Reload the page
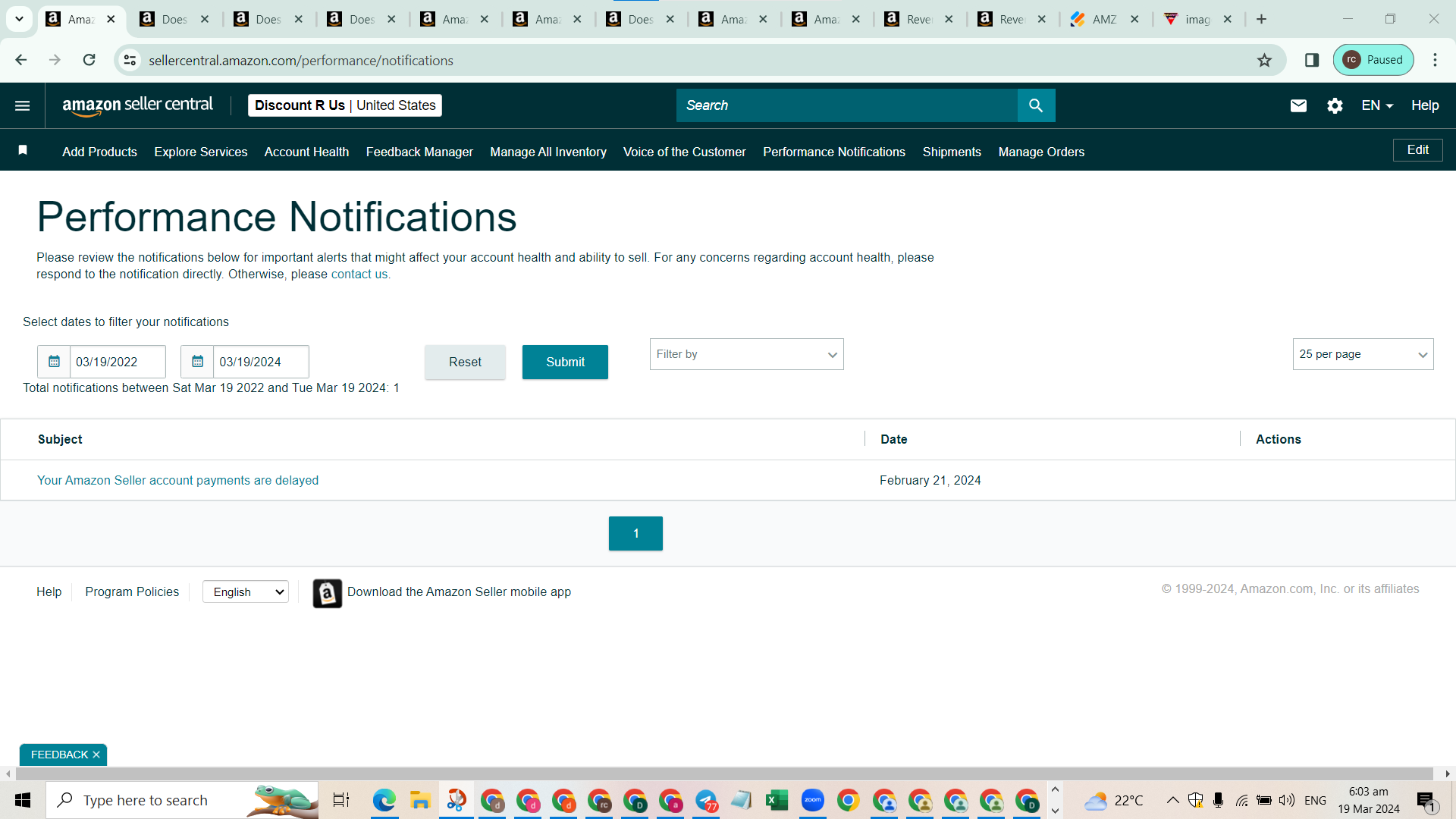 point(89,60)
